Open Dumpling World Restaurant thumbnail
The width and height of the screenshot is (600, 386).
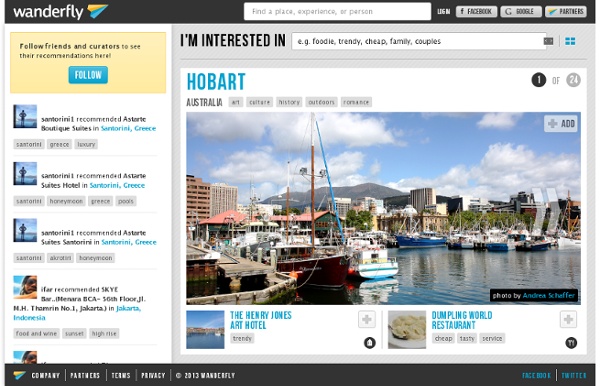pos(407,329)
